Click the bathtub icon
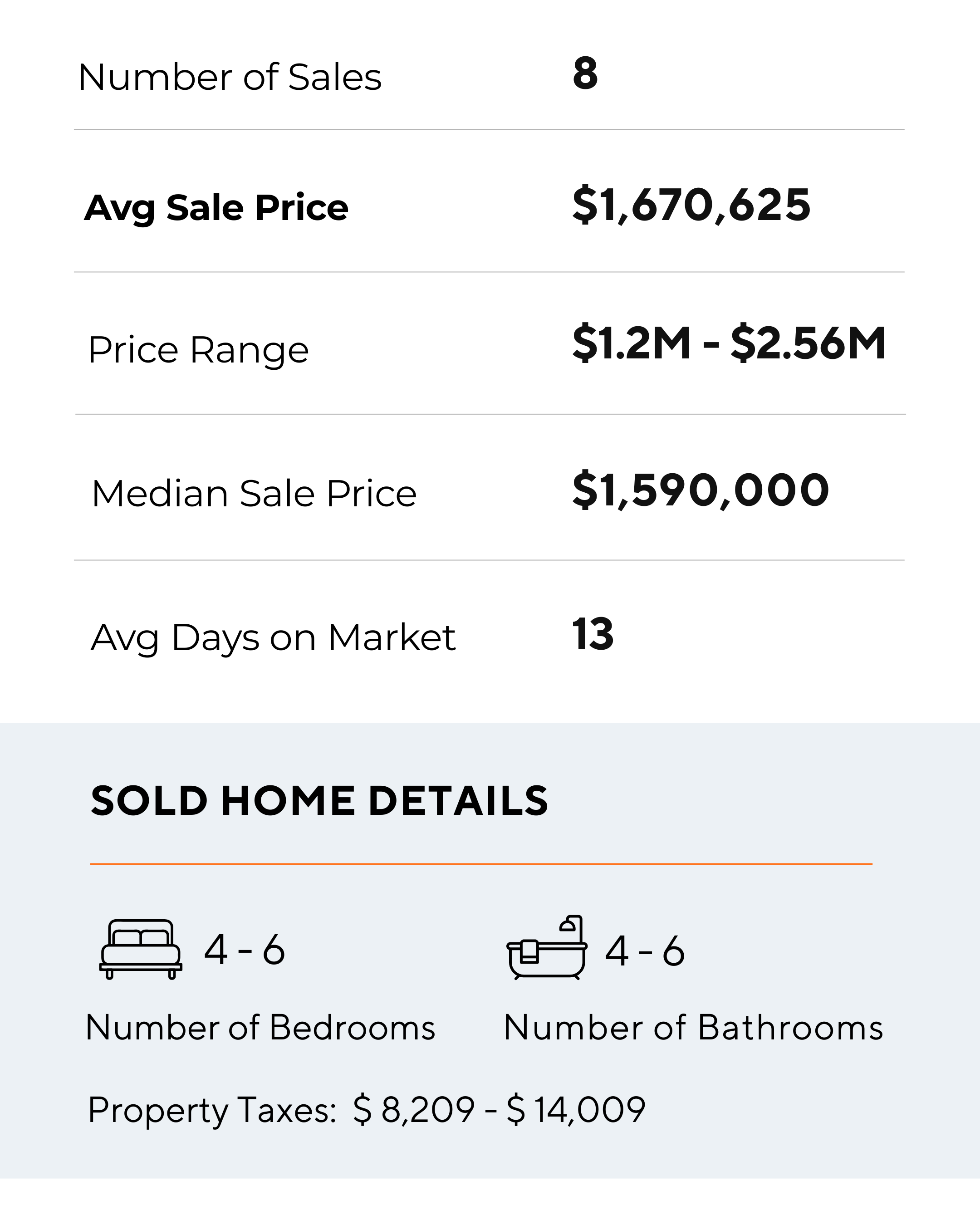The width and height of the screenshot is (980, 1225). (x=547, y=948)
